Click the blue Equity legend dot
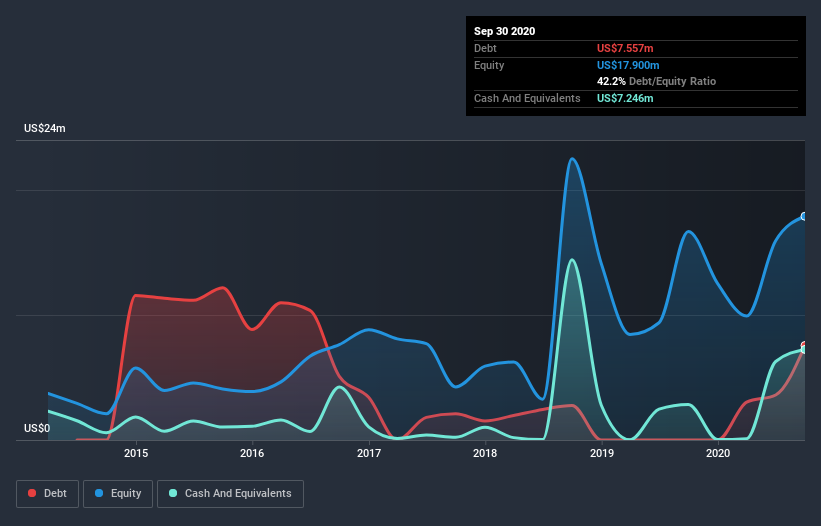 coord(99,493)
